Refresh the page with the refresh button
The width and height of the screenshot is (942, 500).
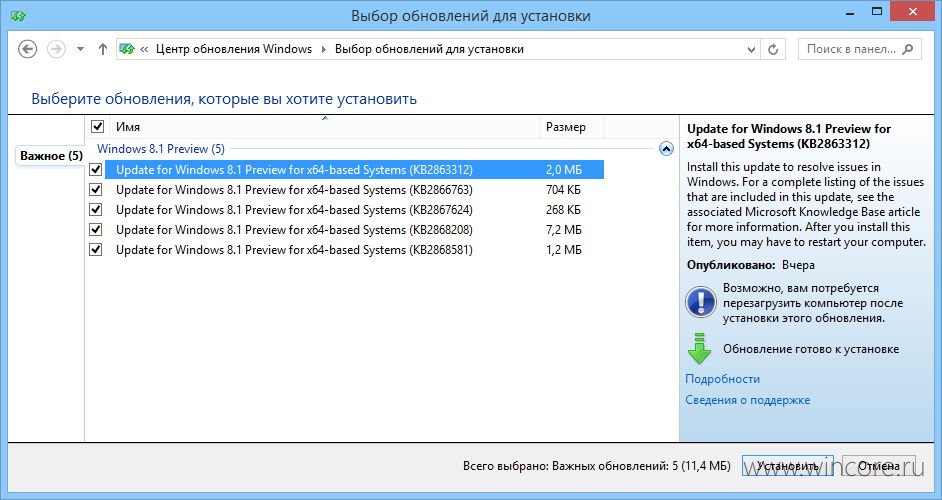(773, 50)
